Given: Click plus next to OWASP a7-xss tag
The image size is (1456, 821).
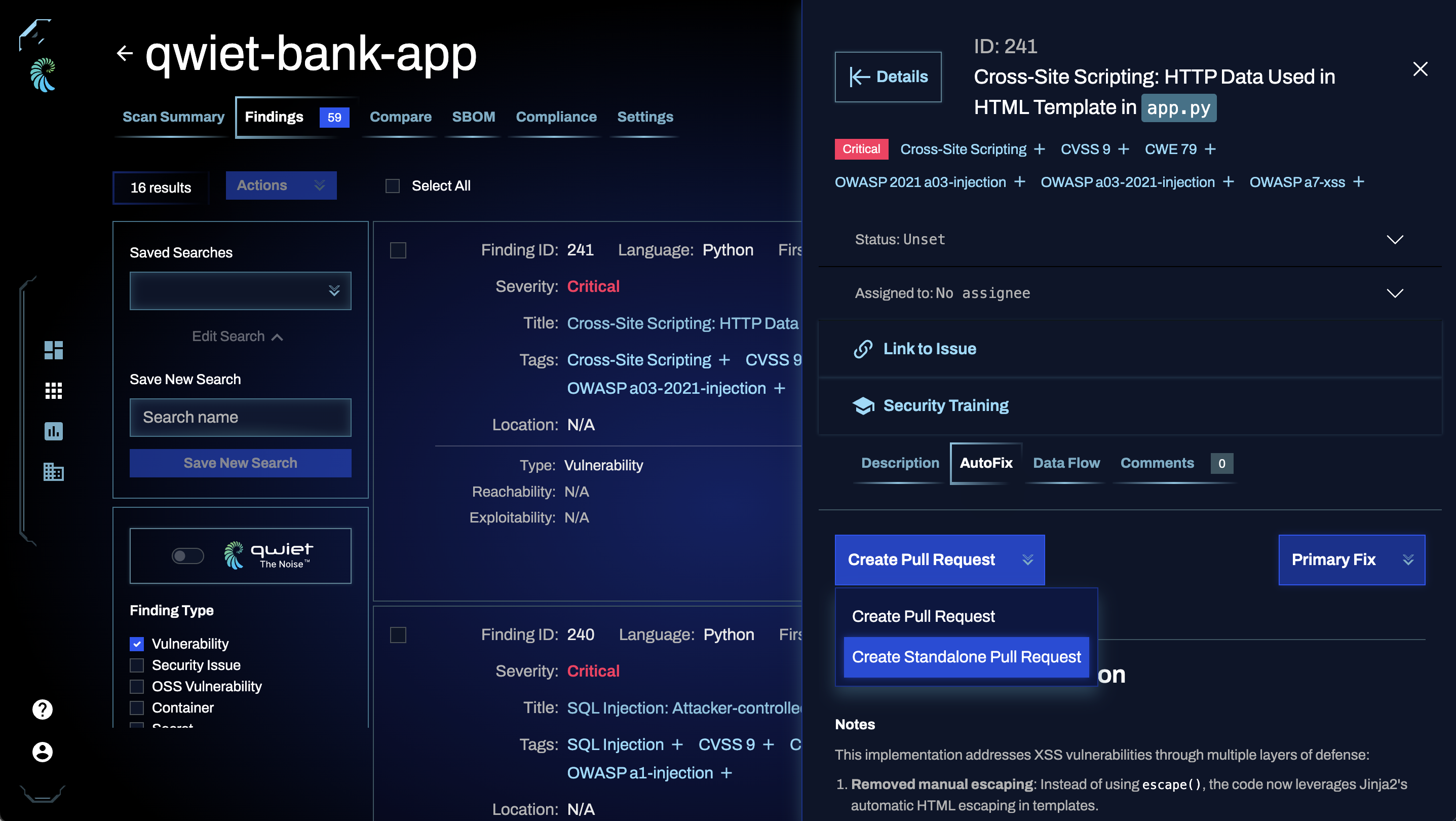Looking at the screenshot, I should click(1359, 181).
